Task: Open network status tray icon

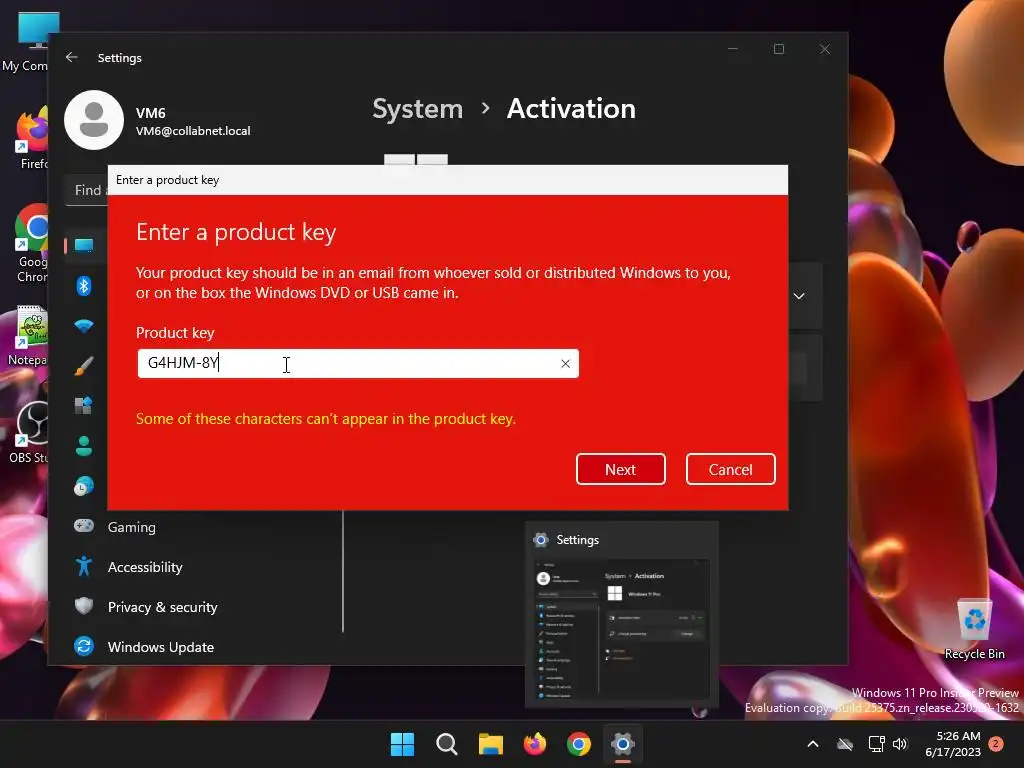Action: pyautogui.click(x=876, y=744)
